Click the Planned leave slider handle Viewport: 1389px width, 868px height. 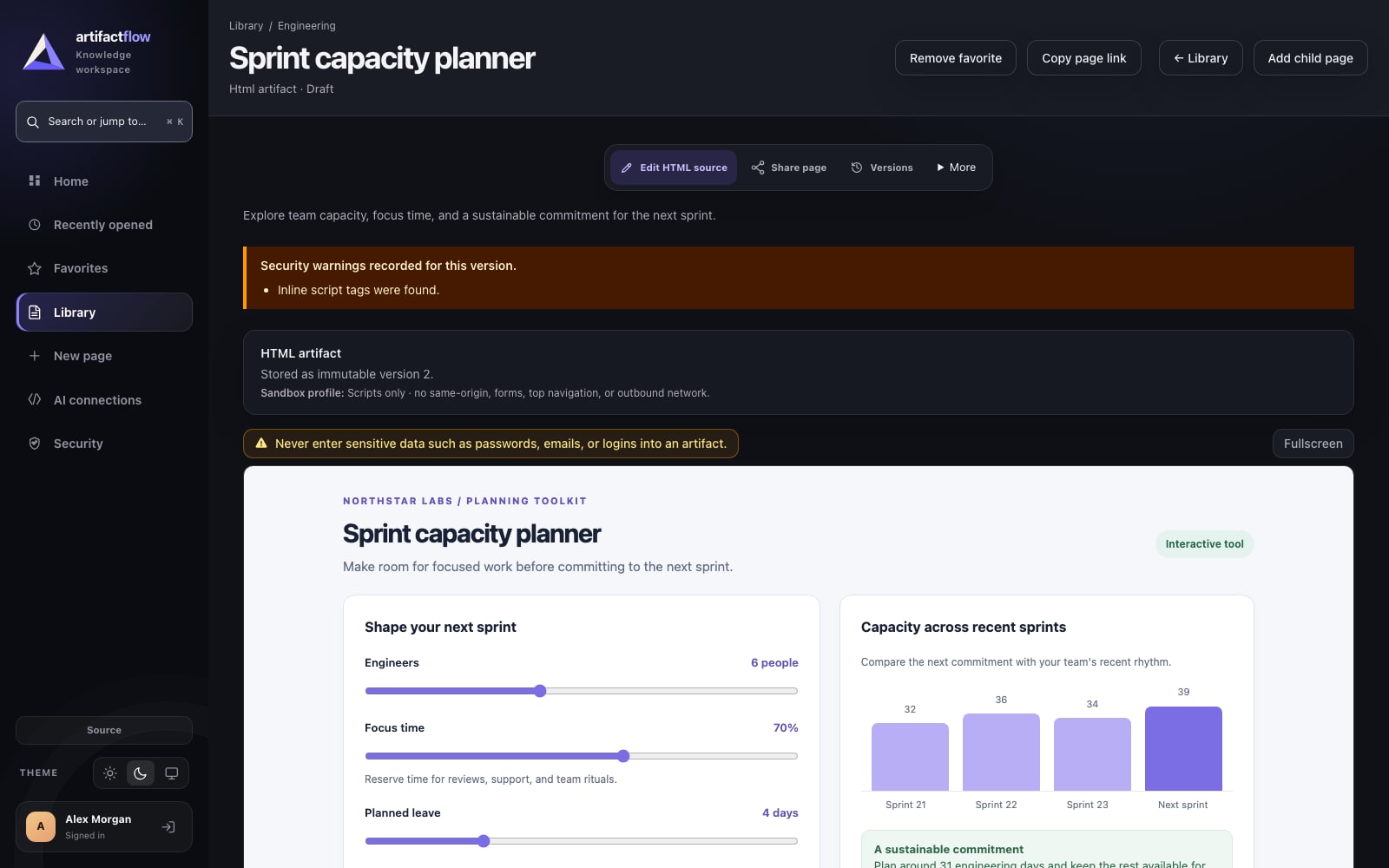tap(484, 841)
